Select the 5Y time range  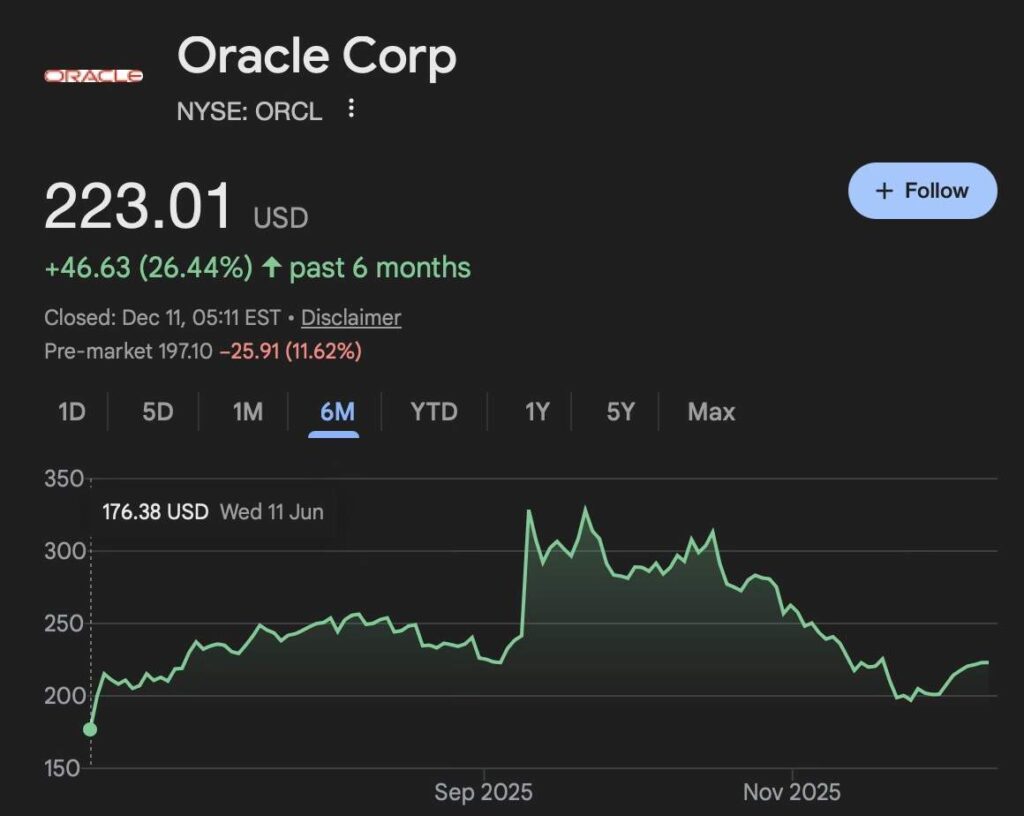[x=621, y=412]
